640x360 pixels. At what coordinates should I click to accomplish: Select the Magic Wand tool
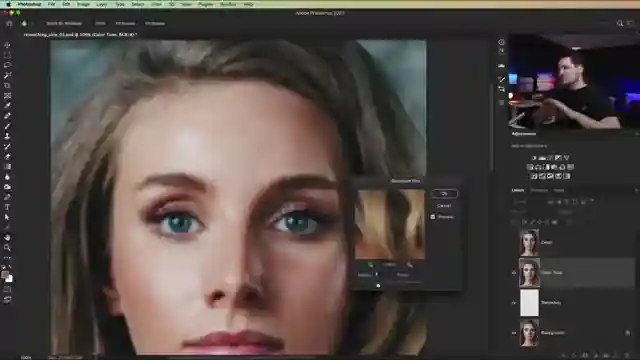point(7,75)
